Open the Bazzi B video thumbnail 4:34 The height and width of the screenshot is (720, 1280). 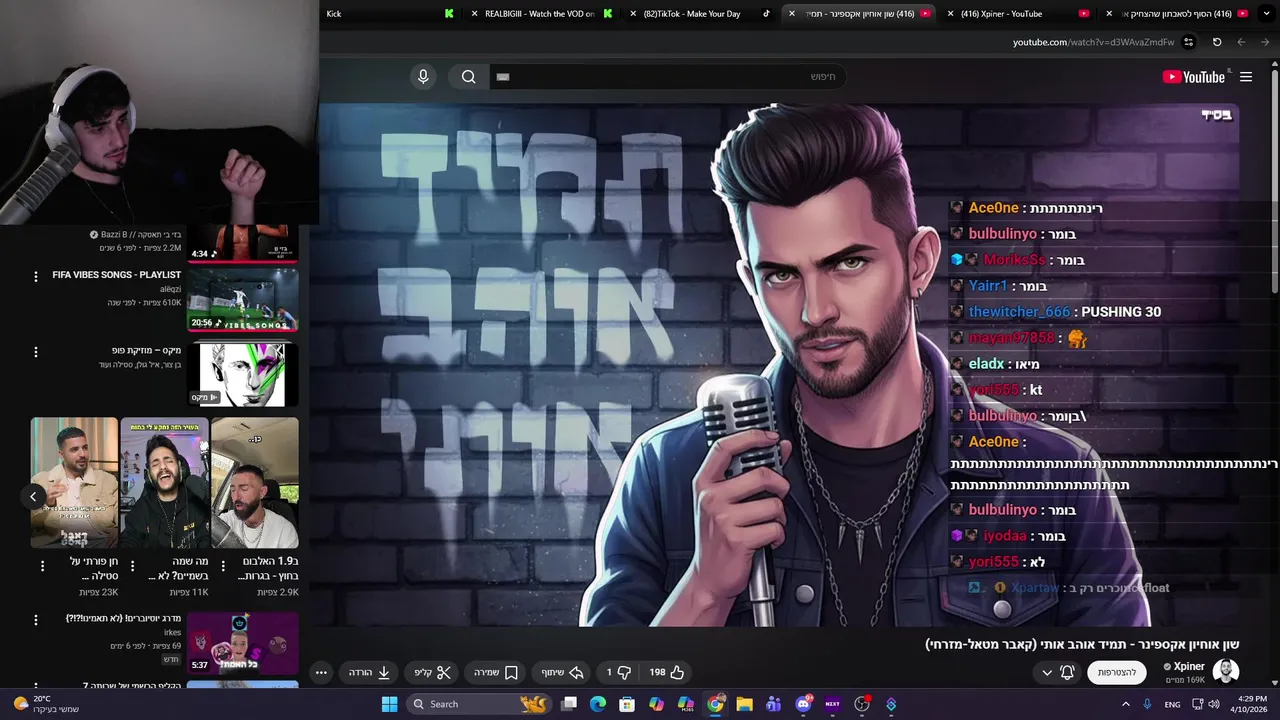(243, 243)
